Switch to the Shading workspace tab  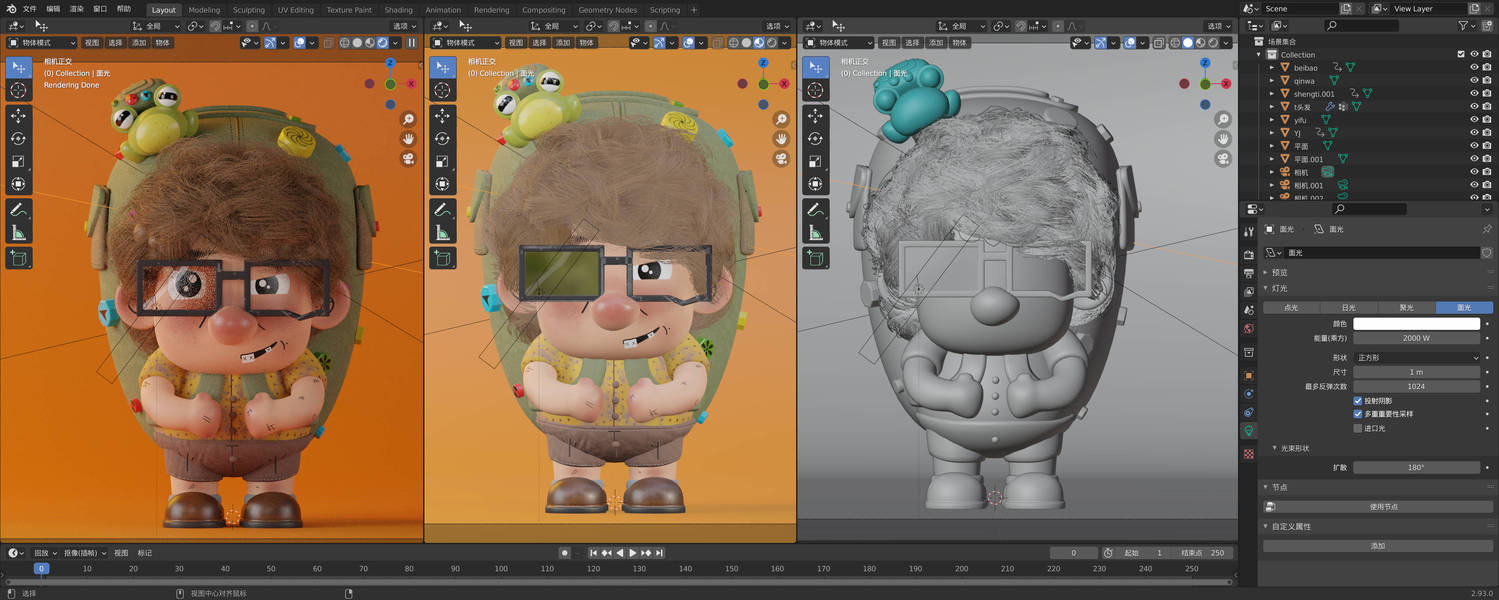coord(398,10)
